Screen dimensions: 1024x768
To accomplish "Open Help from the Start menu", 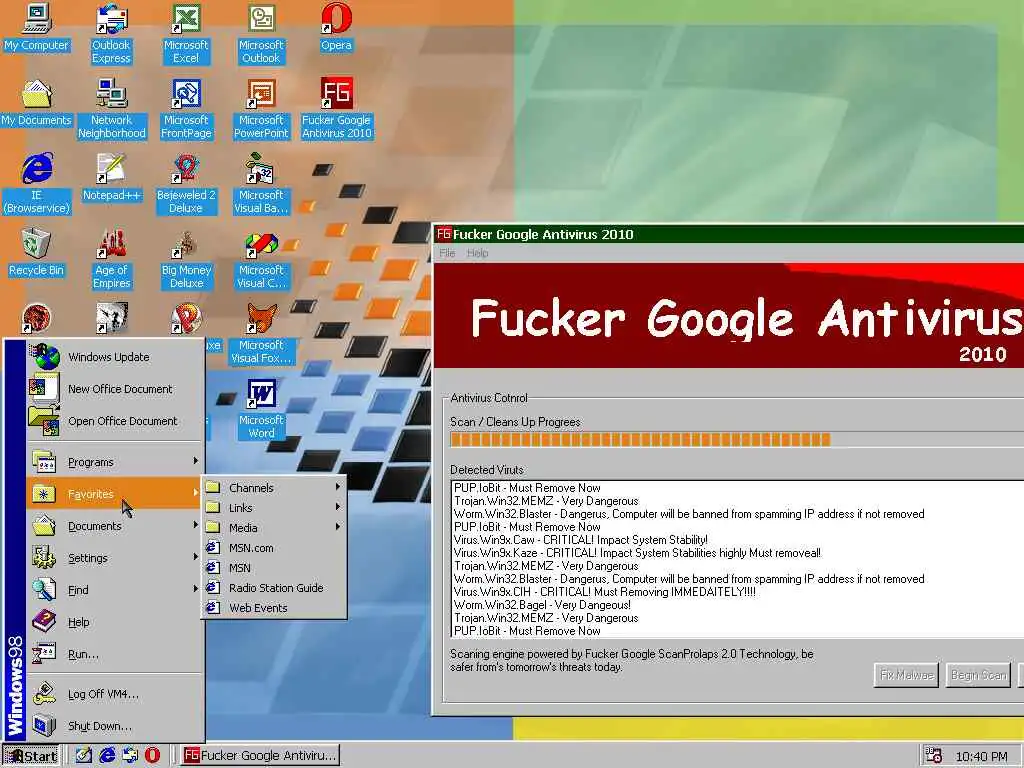I will [x=115, y=622].
